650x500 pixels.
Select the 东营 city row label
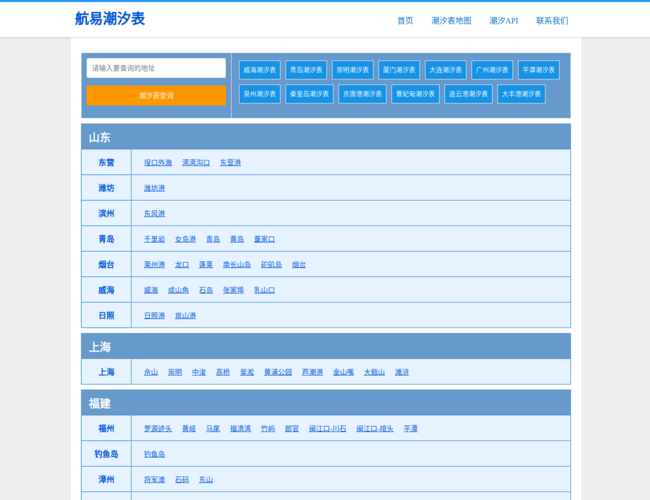pyautogui.click(x=106, y=163)
